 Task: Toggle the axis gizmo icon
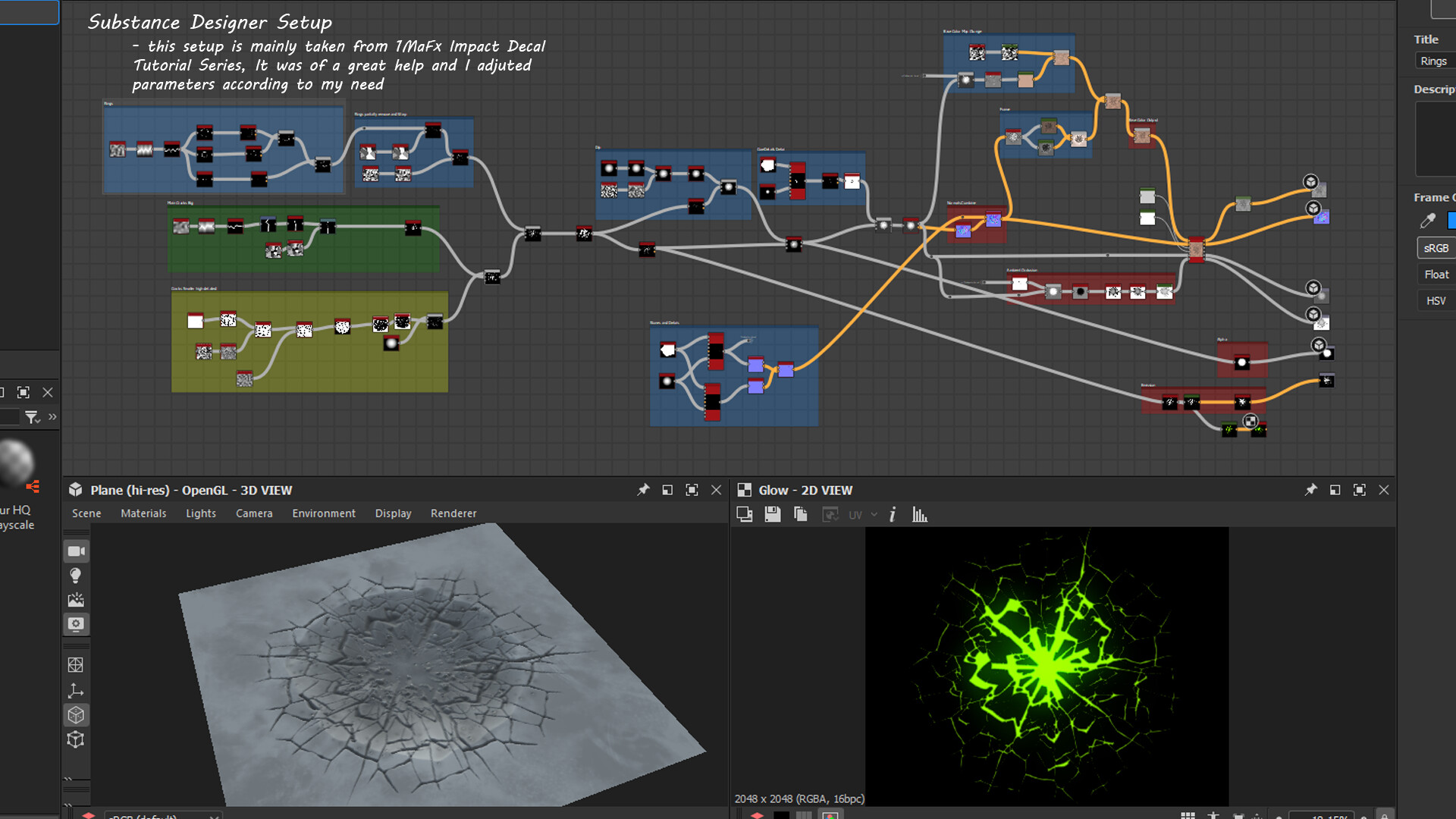[76, 690]
